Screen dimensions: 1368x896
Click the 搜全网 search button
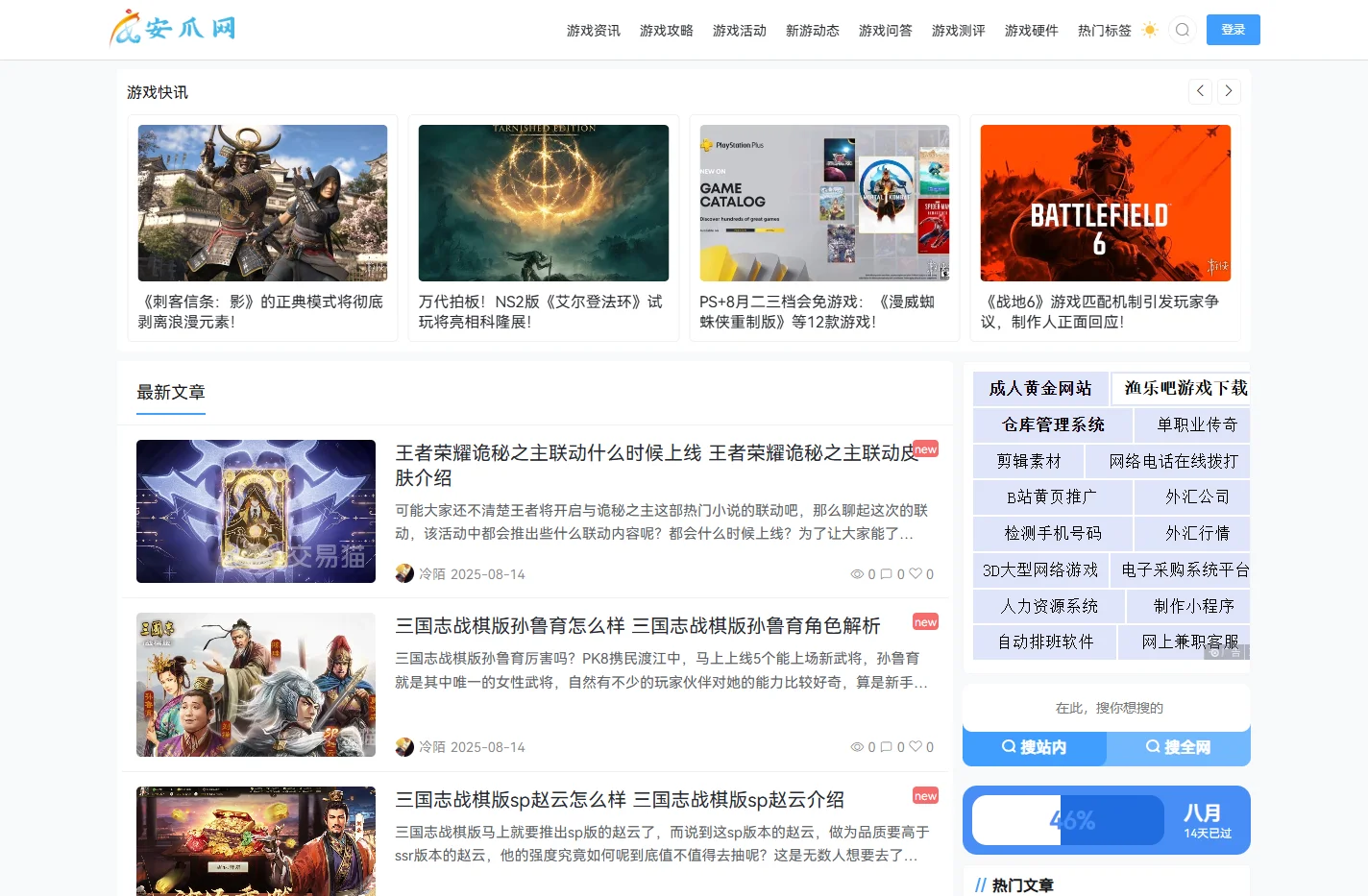[1179, 747]
